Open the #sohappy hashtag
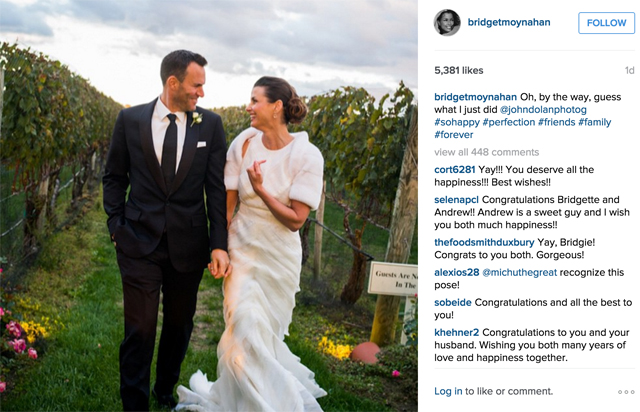Screen dimensions: 640x412 click(x=456, y=122)
